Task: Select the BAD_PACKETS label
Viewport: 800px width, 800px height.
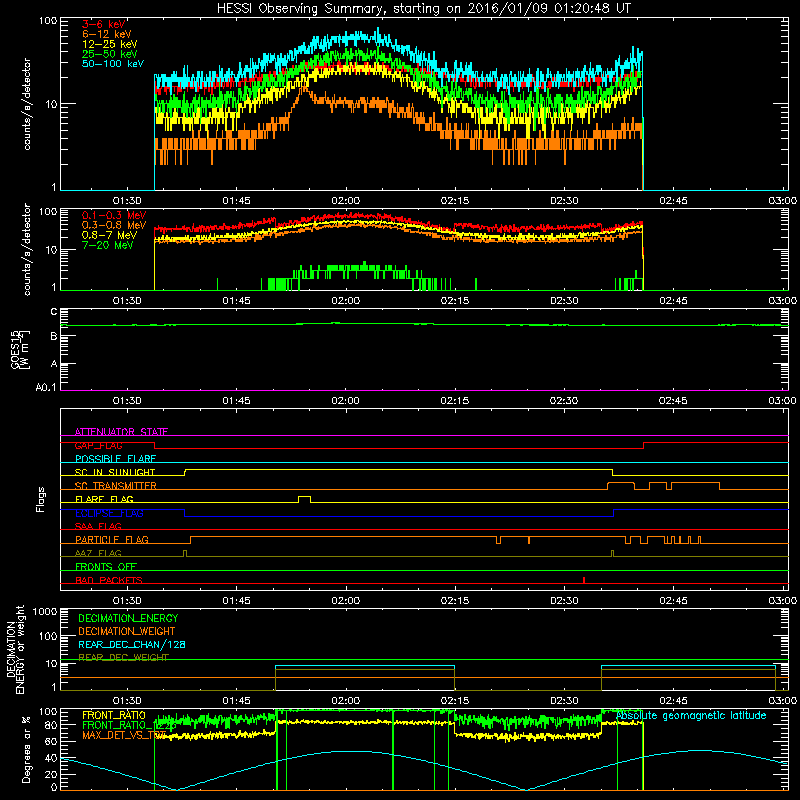Action: 109,580
